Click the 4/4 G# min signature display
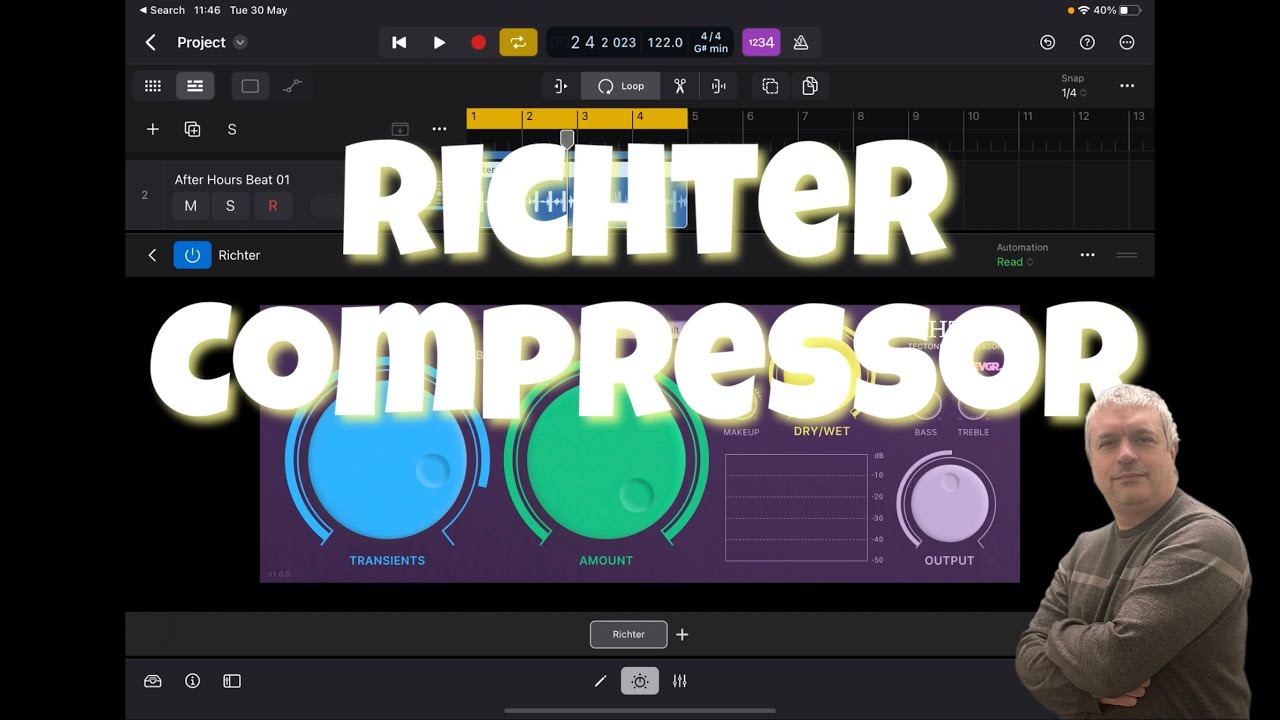1280x720 pixels. click(x=711, y=42)
